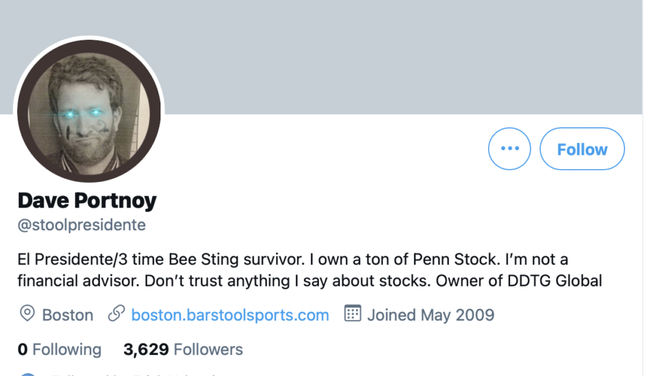Open Dave Portnoy's profile picture

click(x=89, y=111)
